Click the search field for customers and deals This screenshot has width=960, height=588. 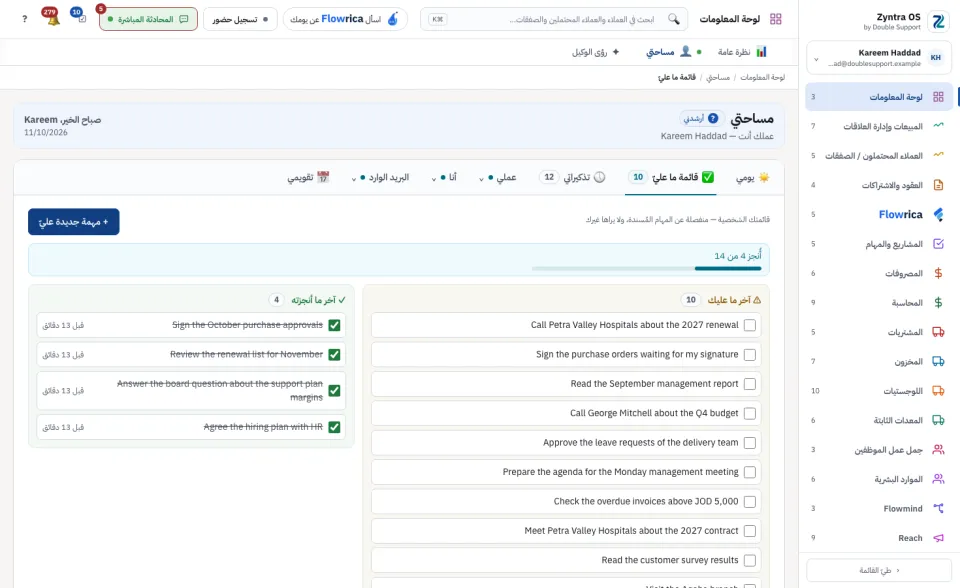tap(554, 19)
